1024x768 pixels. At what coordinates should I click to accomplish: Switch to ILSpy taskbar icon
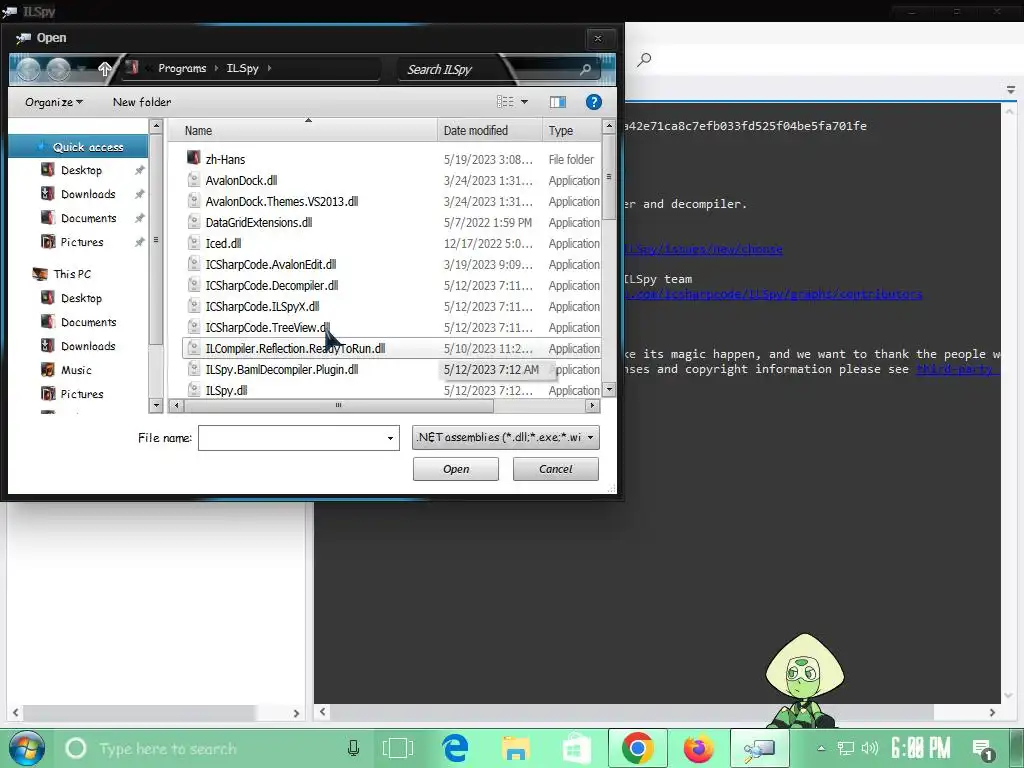(759, 748)
